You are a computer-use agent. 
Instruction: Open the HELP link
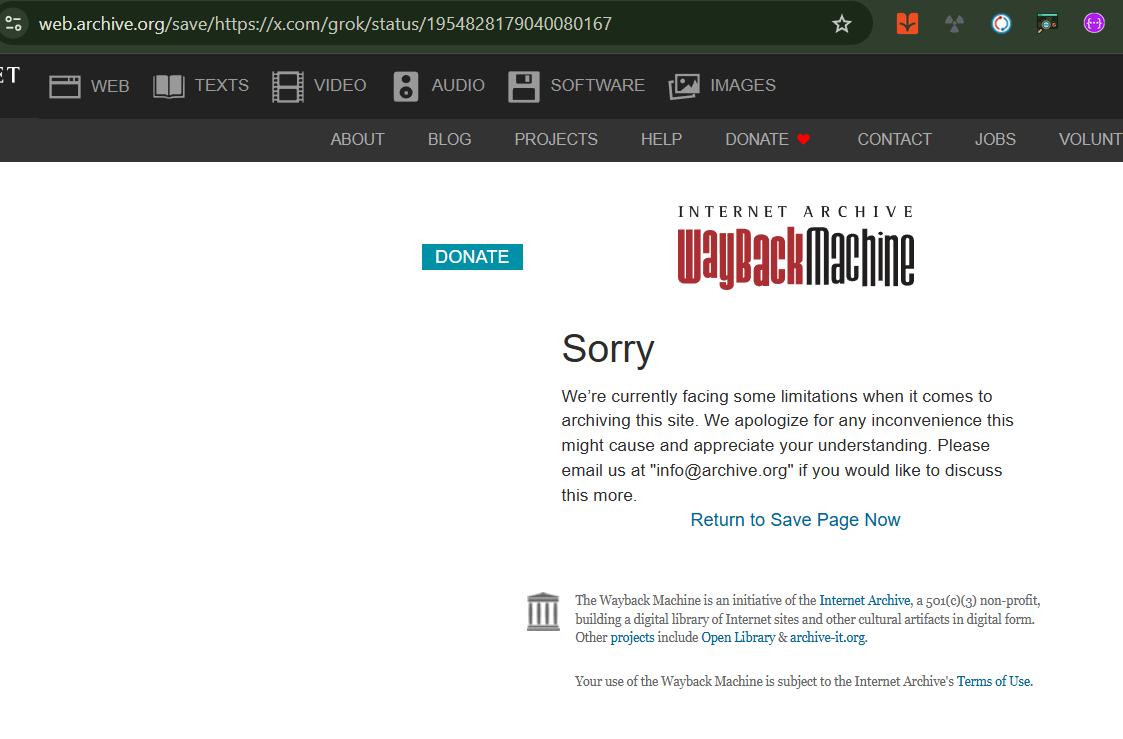(x=661, y=139)
